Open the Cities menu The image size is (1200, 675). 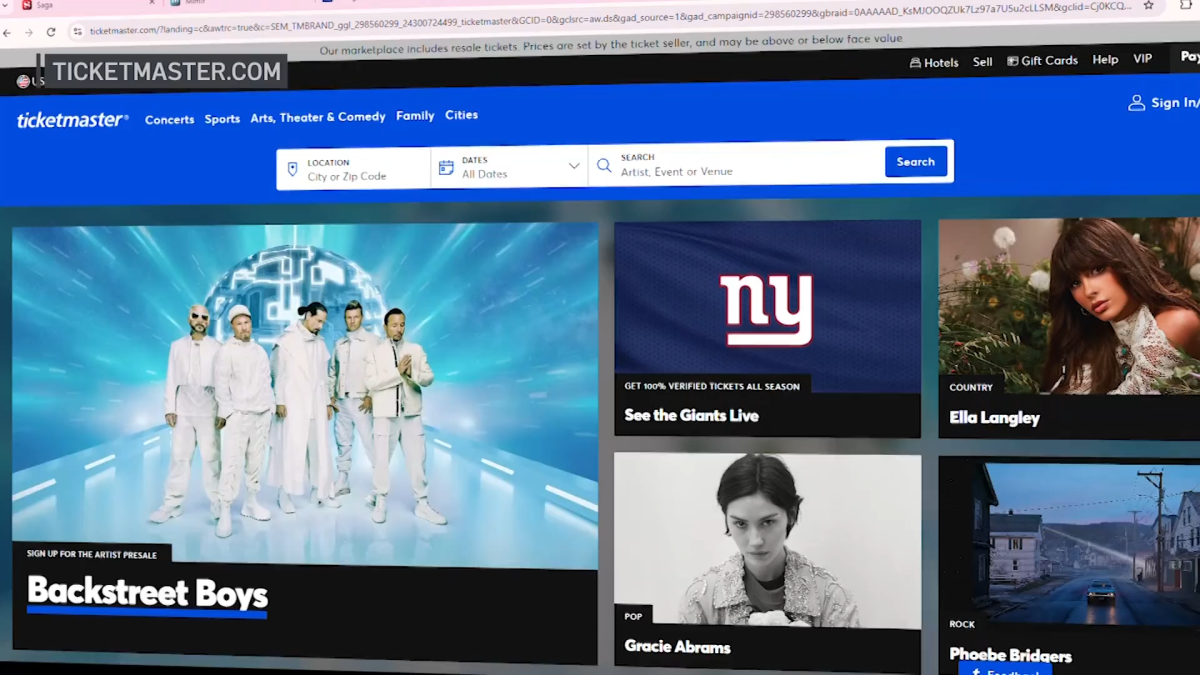point(461,115)
